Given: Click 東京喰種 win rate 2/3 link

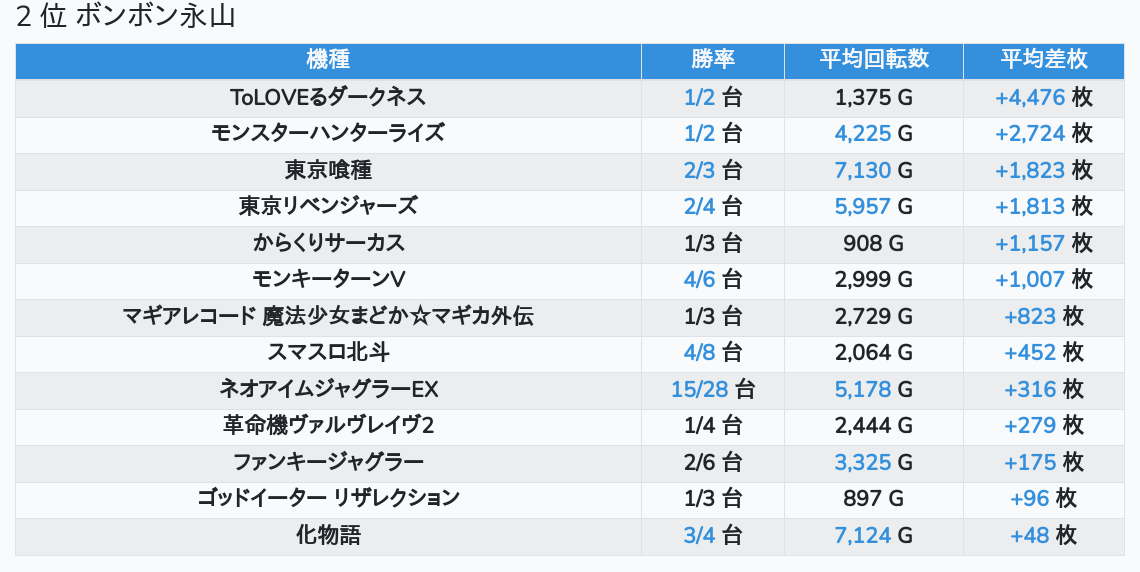Looking at the screenshot, I should coord(700,170).
